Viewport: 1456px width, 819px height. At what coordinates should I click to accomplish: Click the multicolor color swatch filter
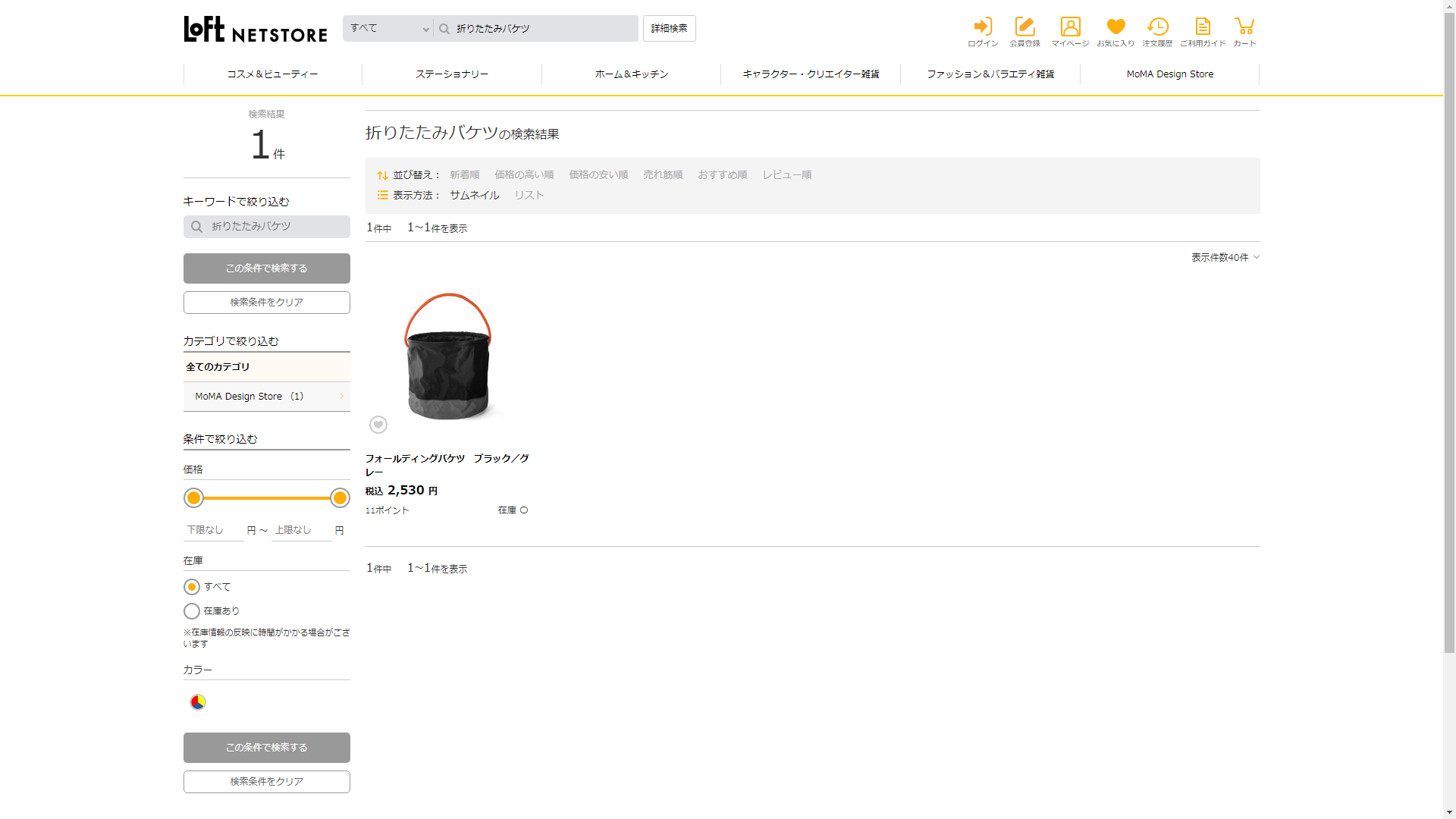pos(198,702)
